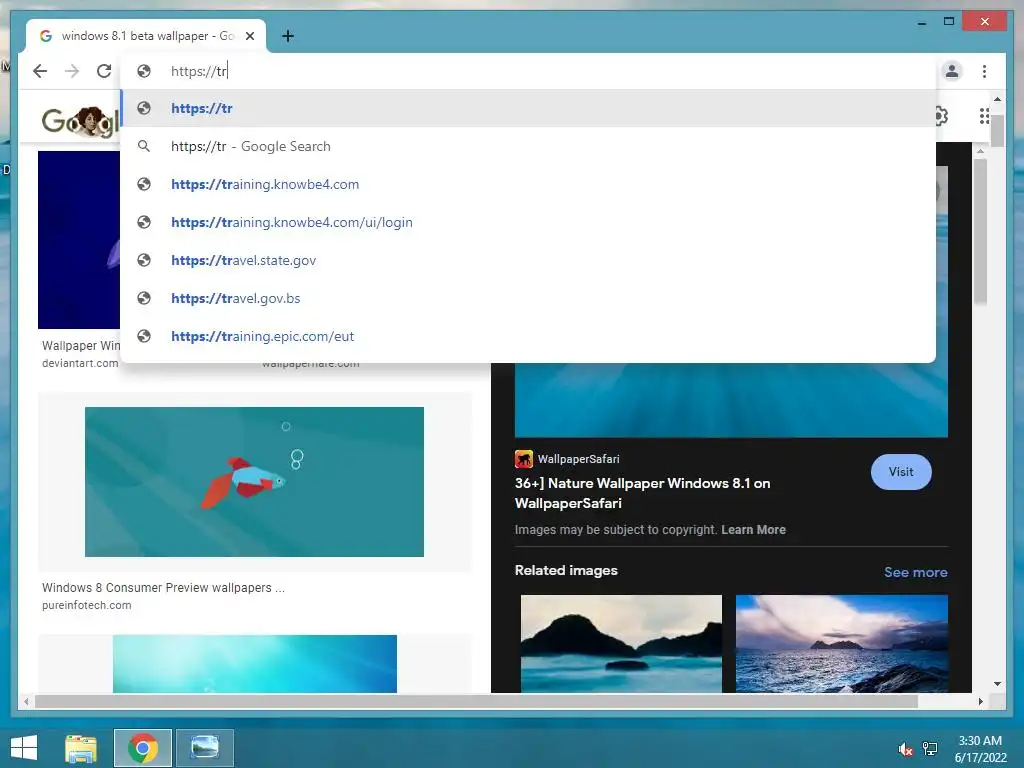Select the windows 8.1 beta wallpaper tab
The image size is (1024, 768).
point(146,36)
